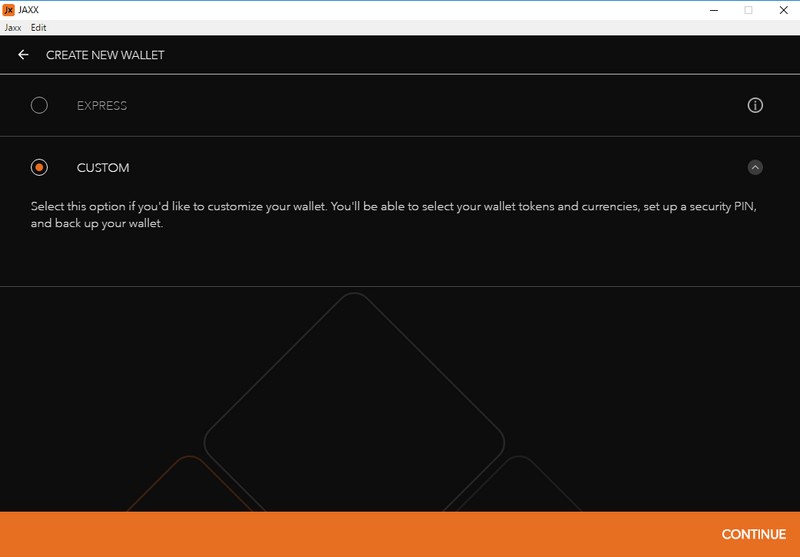
Task: Click the large center diamond outline graphic
Action: 353,400
